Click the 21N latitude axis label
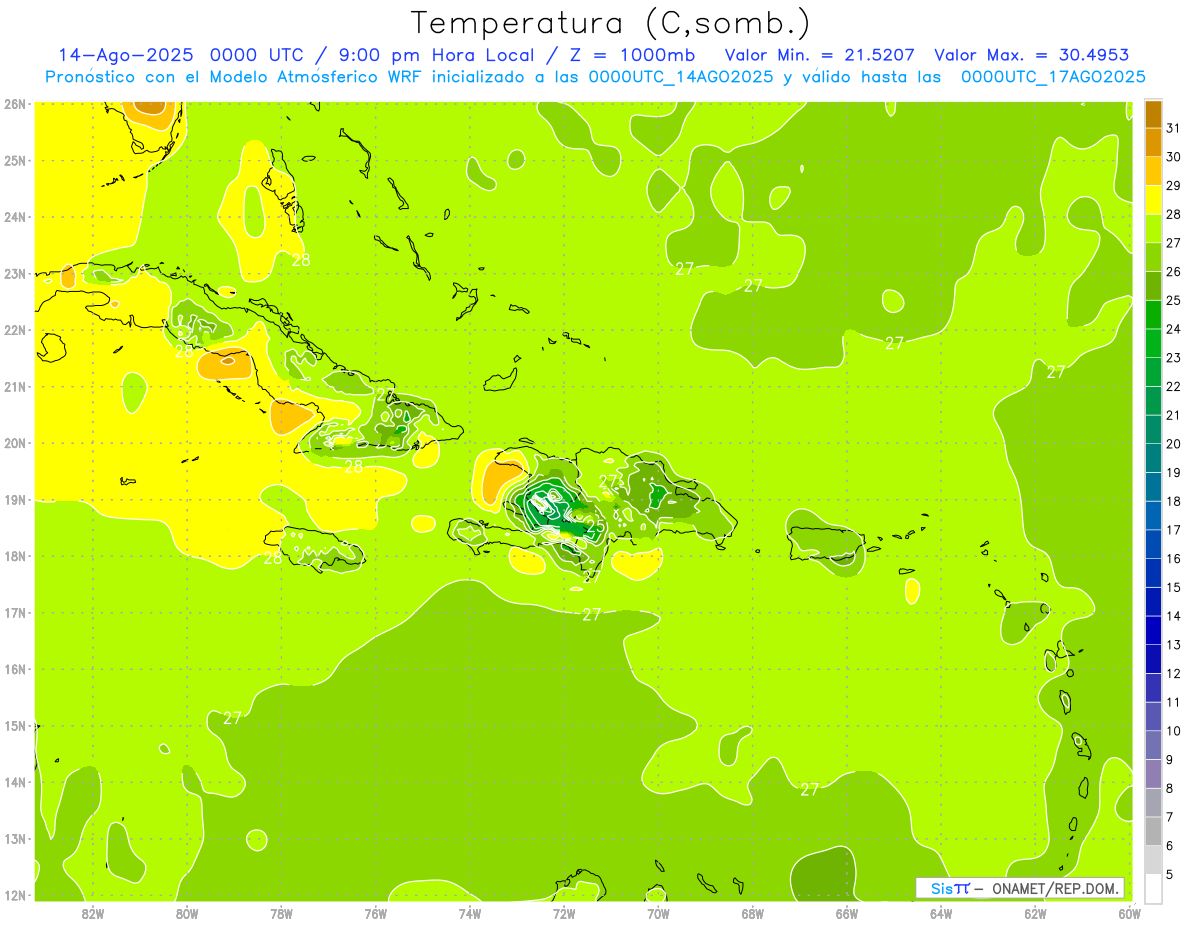Viewport: 1200px width, 927px height. pos(15,386)
